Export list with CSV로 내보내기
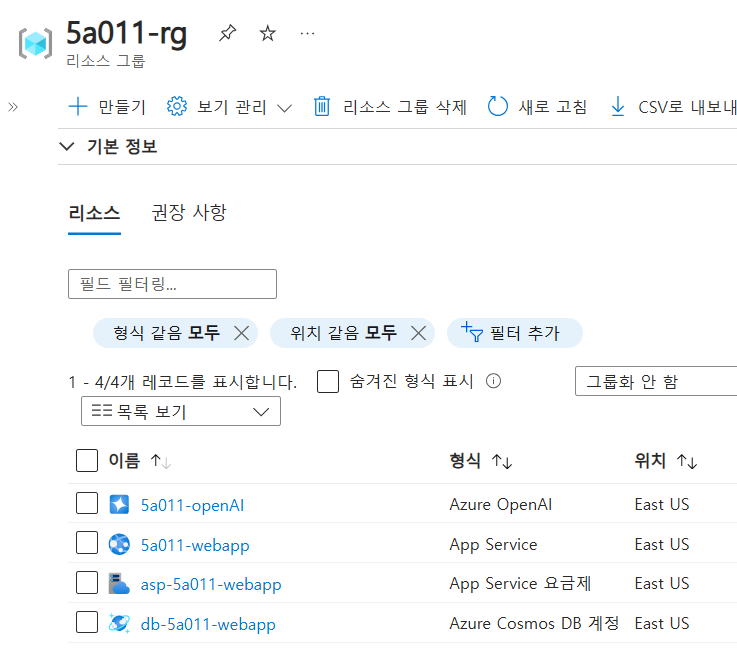The height and width of the screenshot is (659, 737). pos(673,107)
